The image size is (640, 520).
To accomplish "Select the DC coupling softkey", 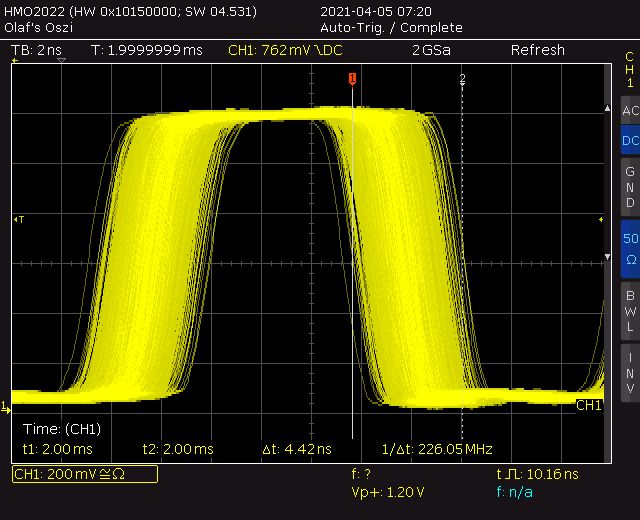I will (630, 140).
